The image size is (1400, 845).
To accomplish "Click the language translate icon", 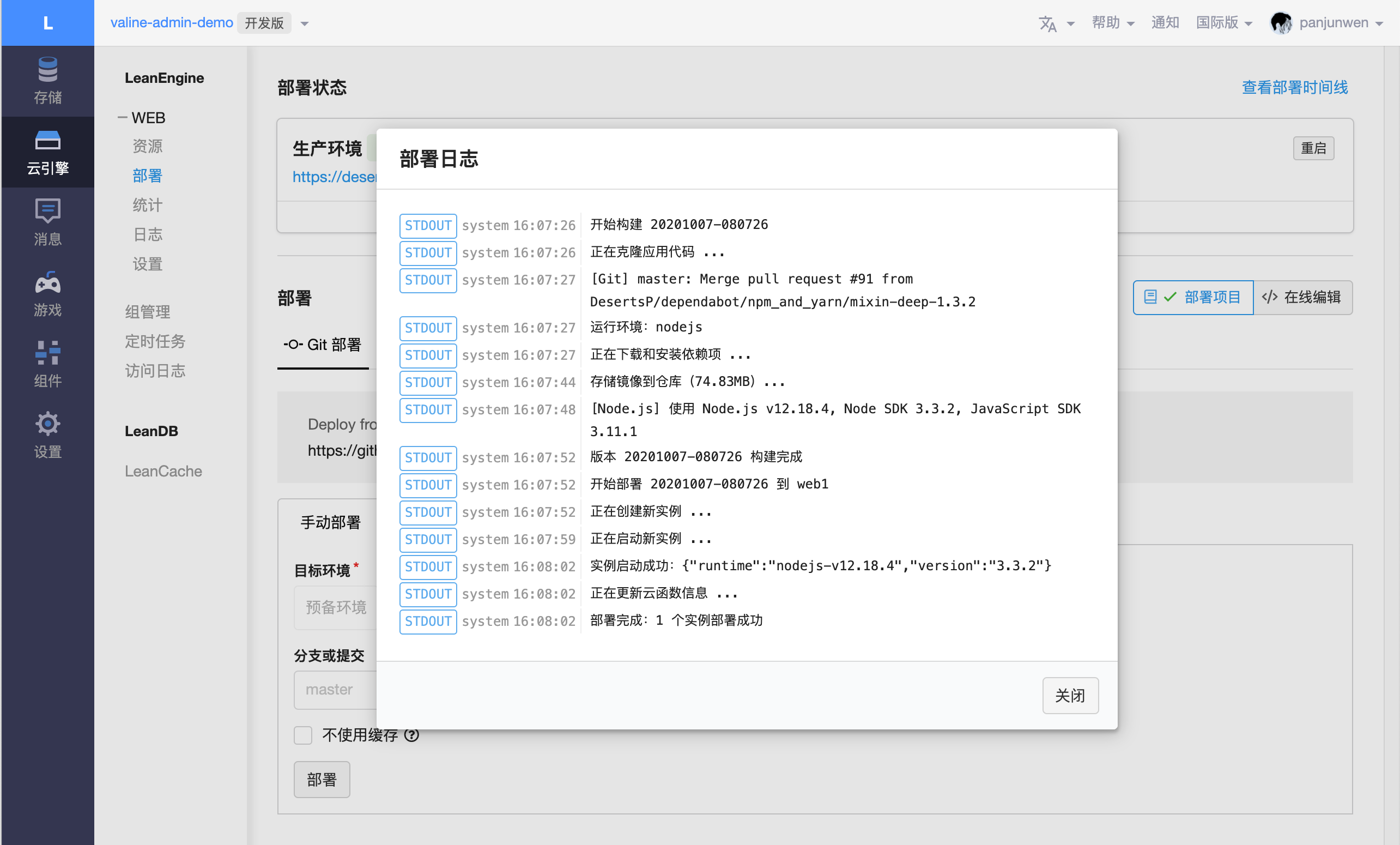I will coord(1048,23).
